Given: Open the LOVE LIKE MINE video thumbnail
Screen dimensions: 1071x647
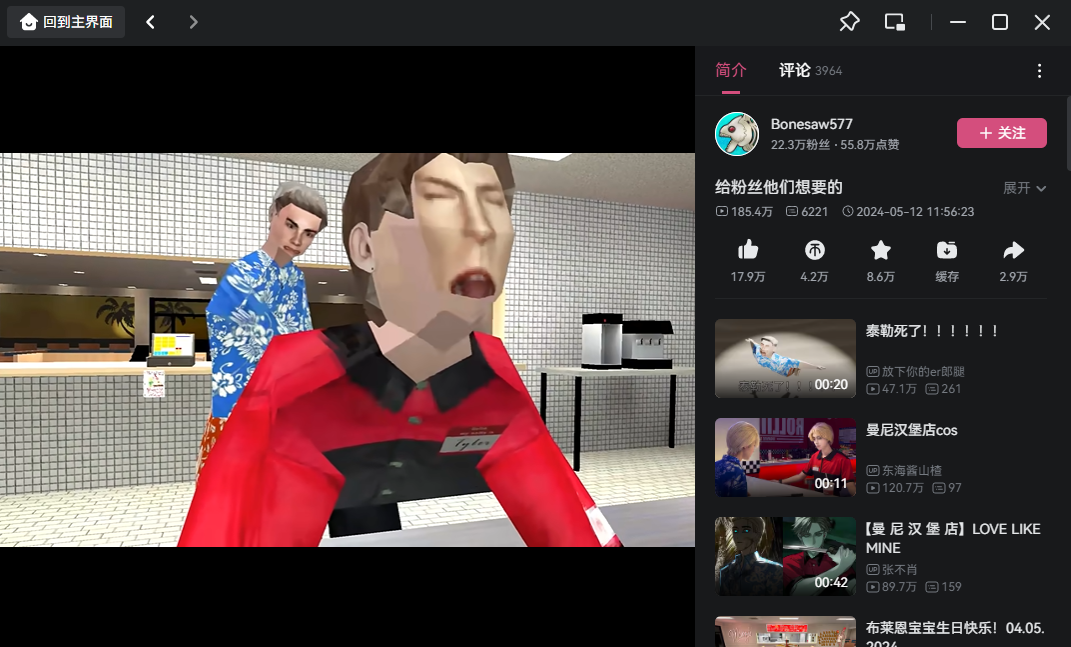Looking at the screenshot, I should click(x=785, y=557).
